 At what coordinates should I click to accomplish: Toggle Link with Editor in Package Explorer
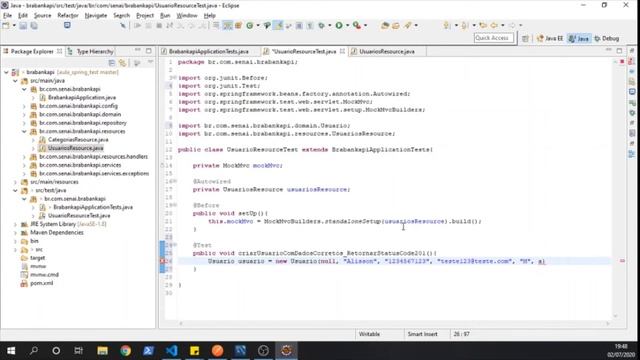click(122, 63)
